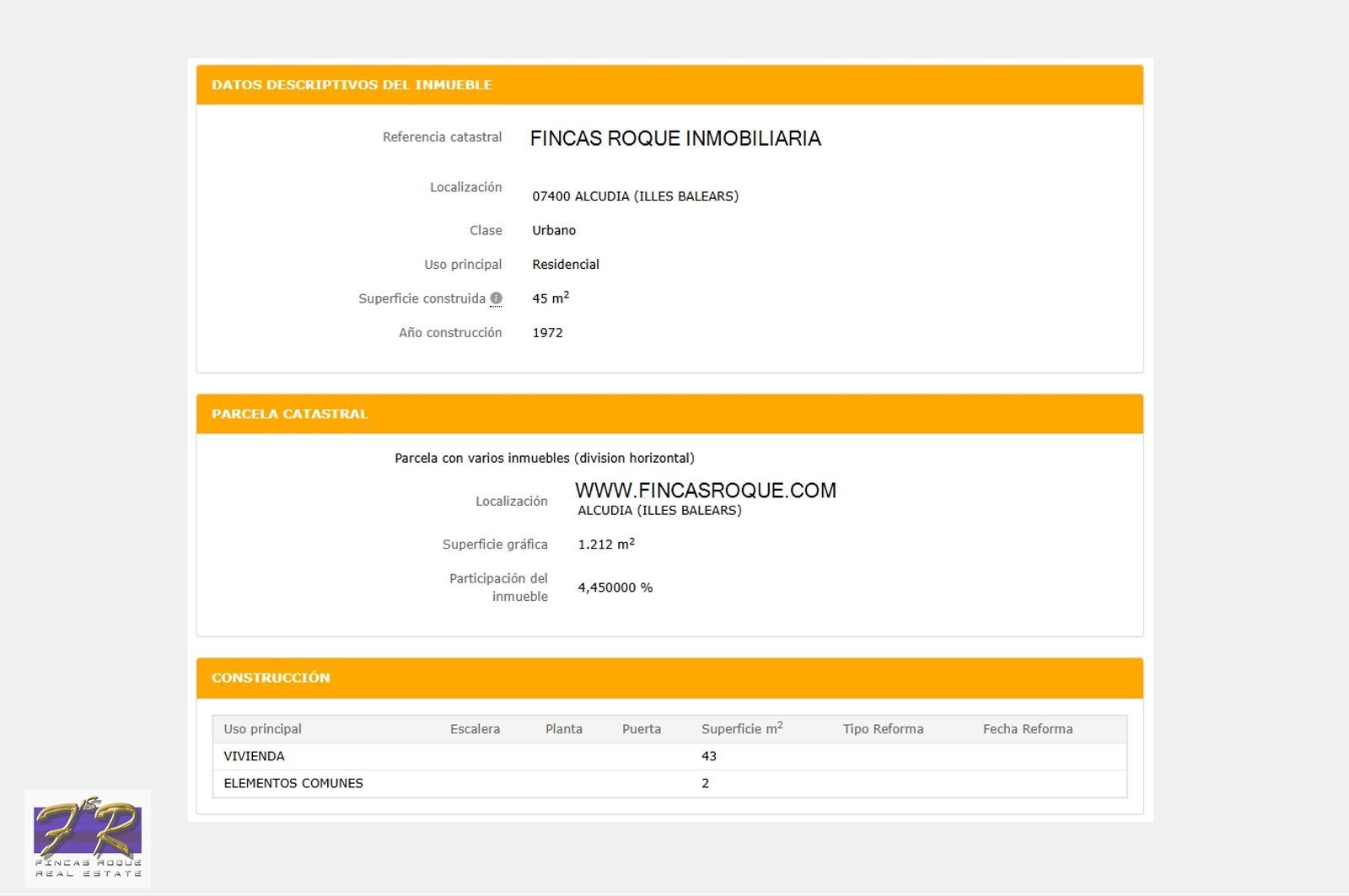Click the Fecha Reforma column header
Image resolution: width=1349 pixels, height=896 pixels.
coord(1027,729)
